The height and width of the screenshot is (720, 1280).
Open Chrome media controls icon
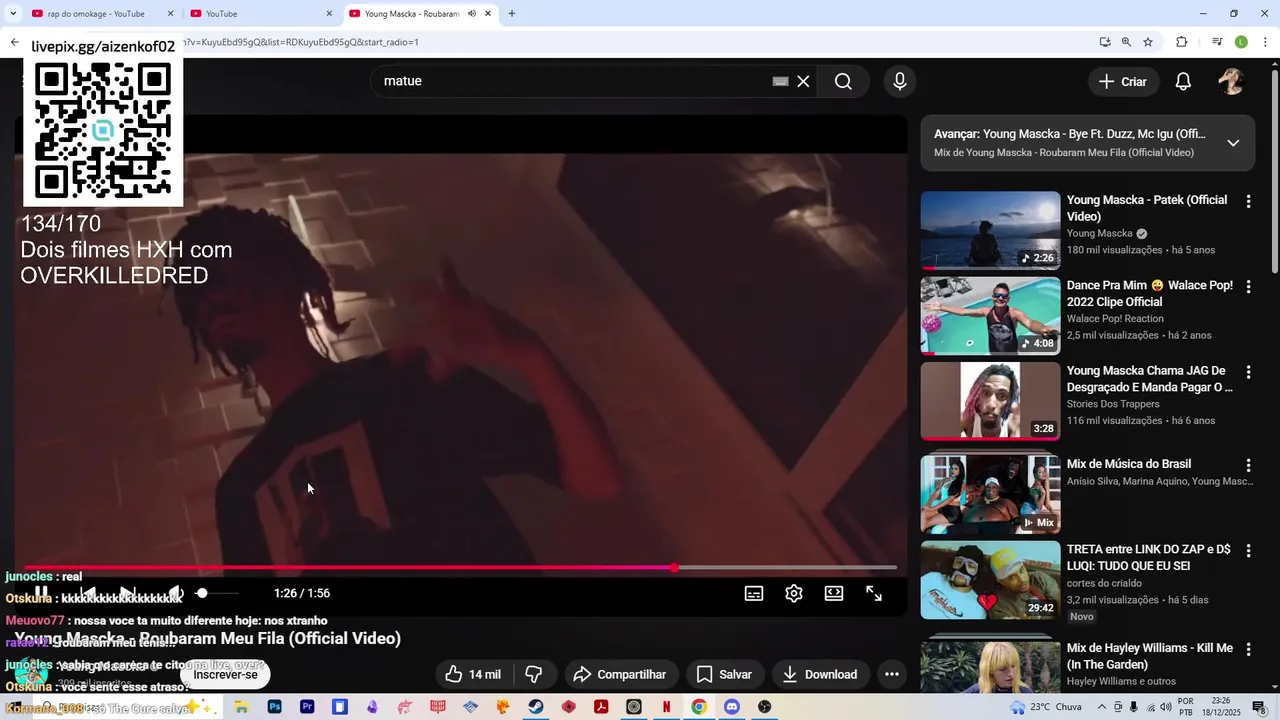pyautogui.click(x=1217, y=42)
